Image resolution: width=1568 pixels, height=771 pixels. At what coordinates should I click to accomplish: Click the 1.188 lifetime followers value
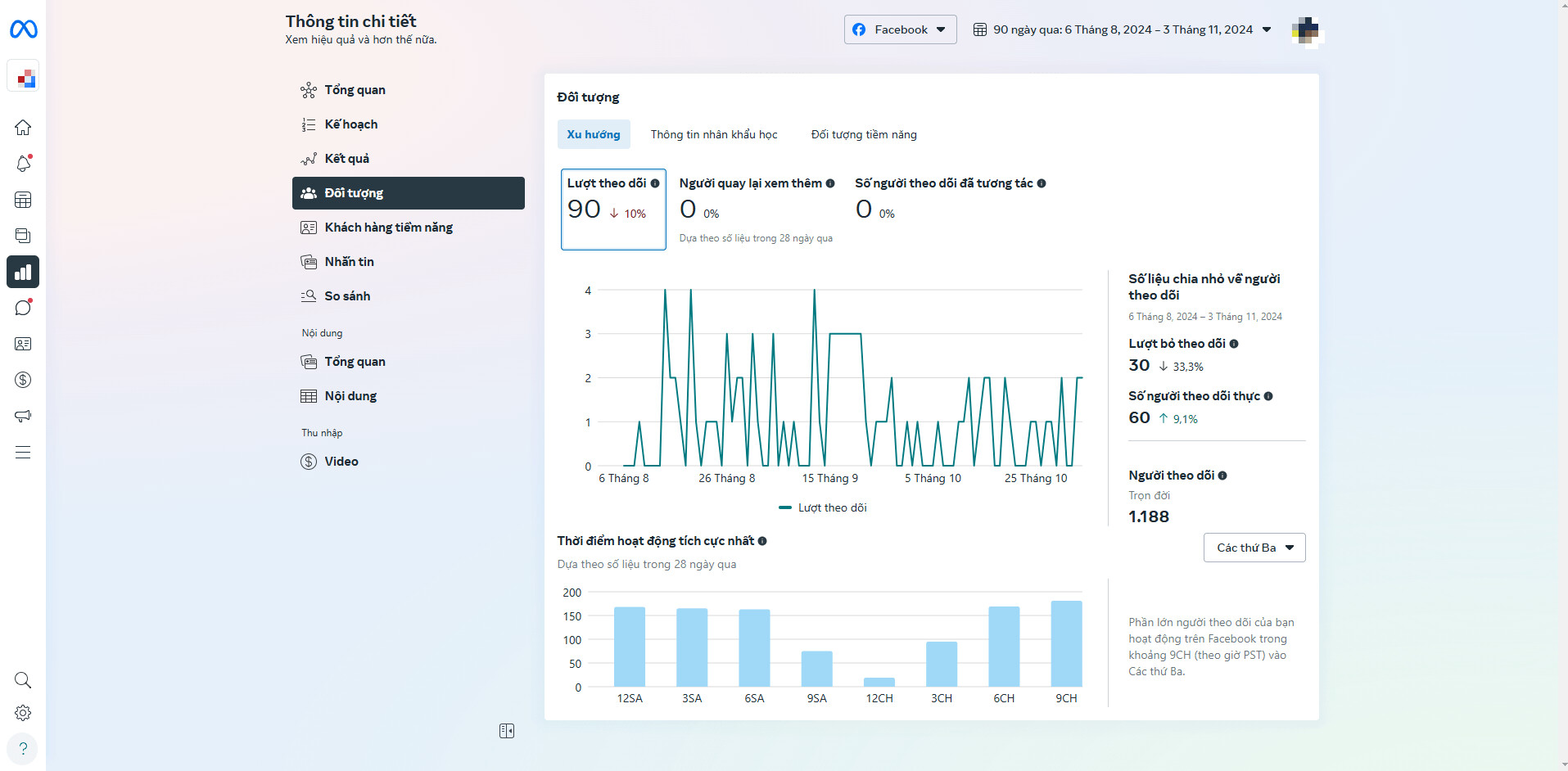pyautogui.click(x=1149, y=516)
